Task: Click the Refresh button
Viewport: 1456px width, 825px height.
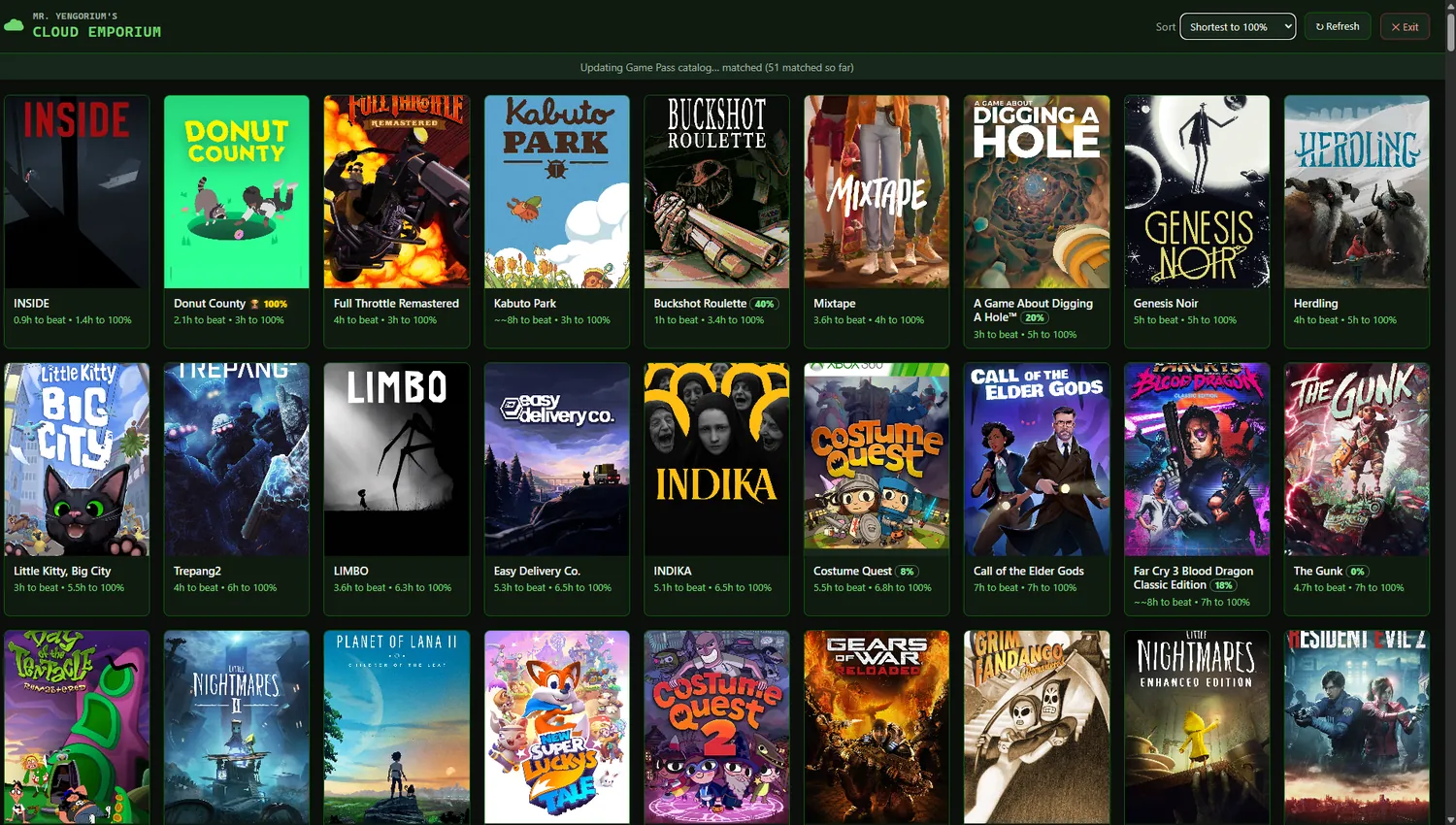Action: point(1338,26)
